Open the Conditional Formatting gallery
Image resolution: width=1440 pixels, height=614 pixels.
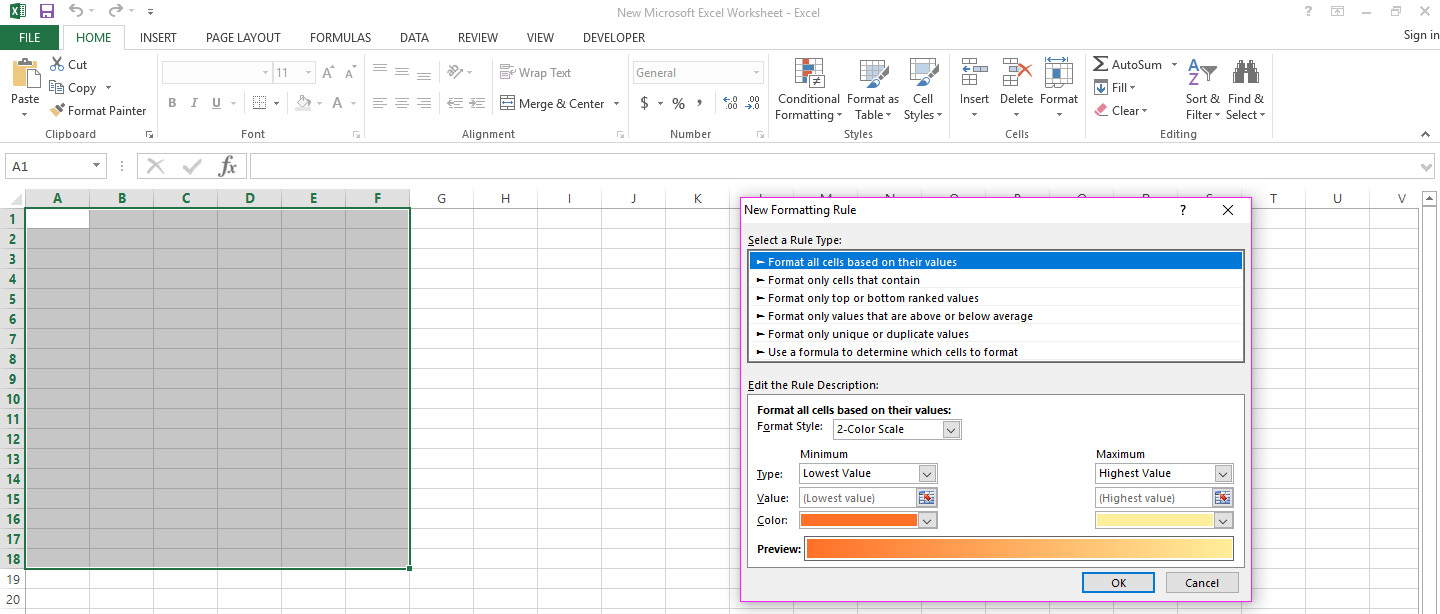808,88
